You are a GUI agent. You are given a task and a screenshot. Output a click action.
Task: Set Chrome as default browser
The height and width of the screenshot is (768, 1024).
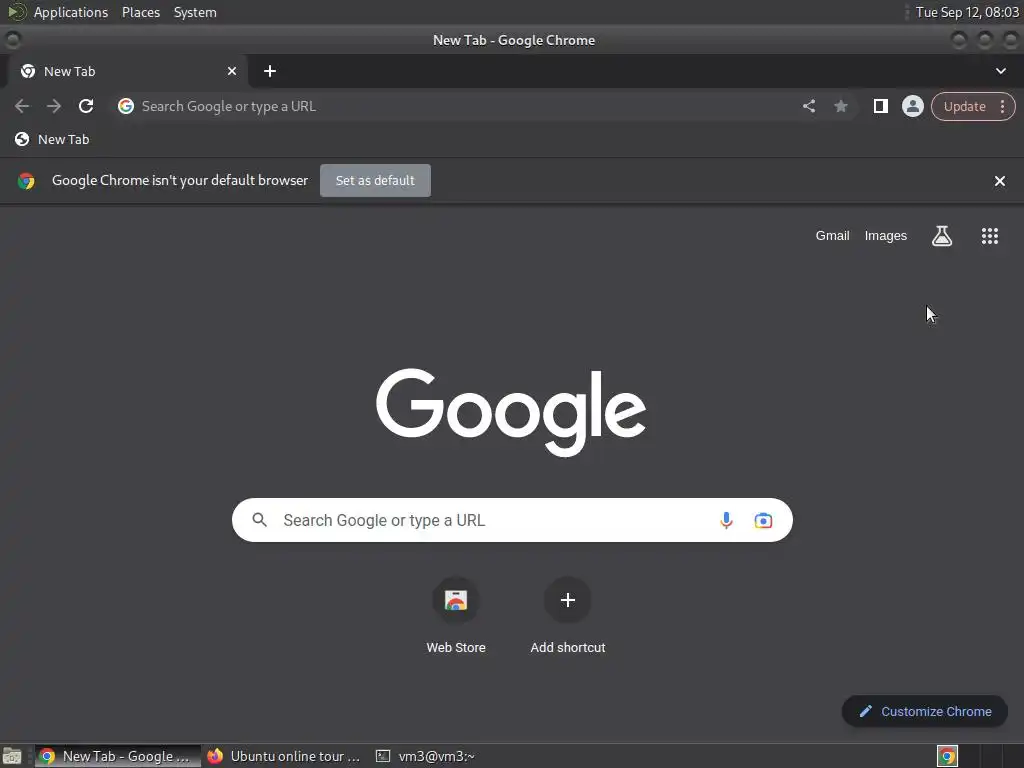tap(375, 180)
